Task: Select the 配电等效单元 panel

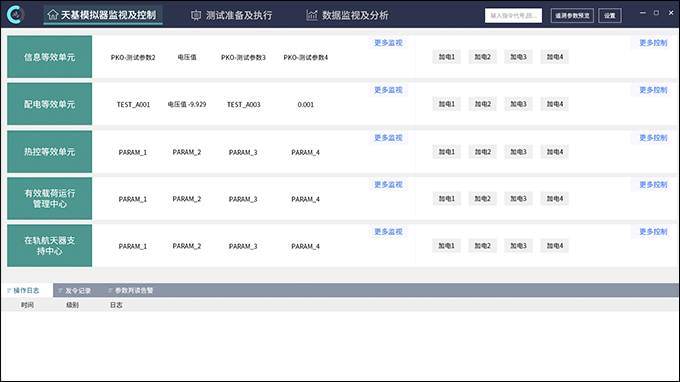Action: [x=49, y=104]
